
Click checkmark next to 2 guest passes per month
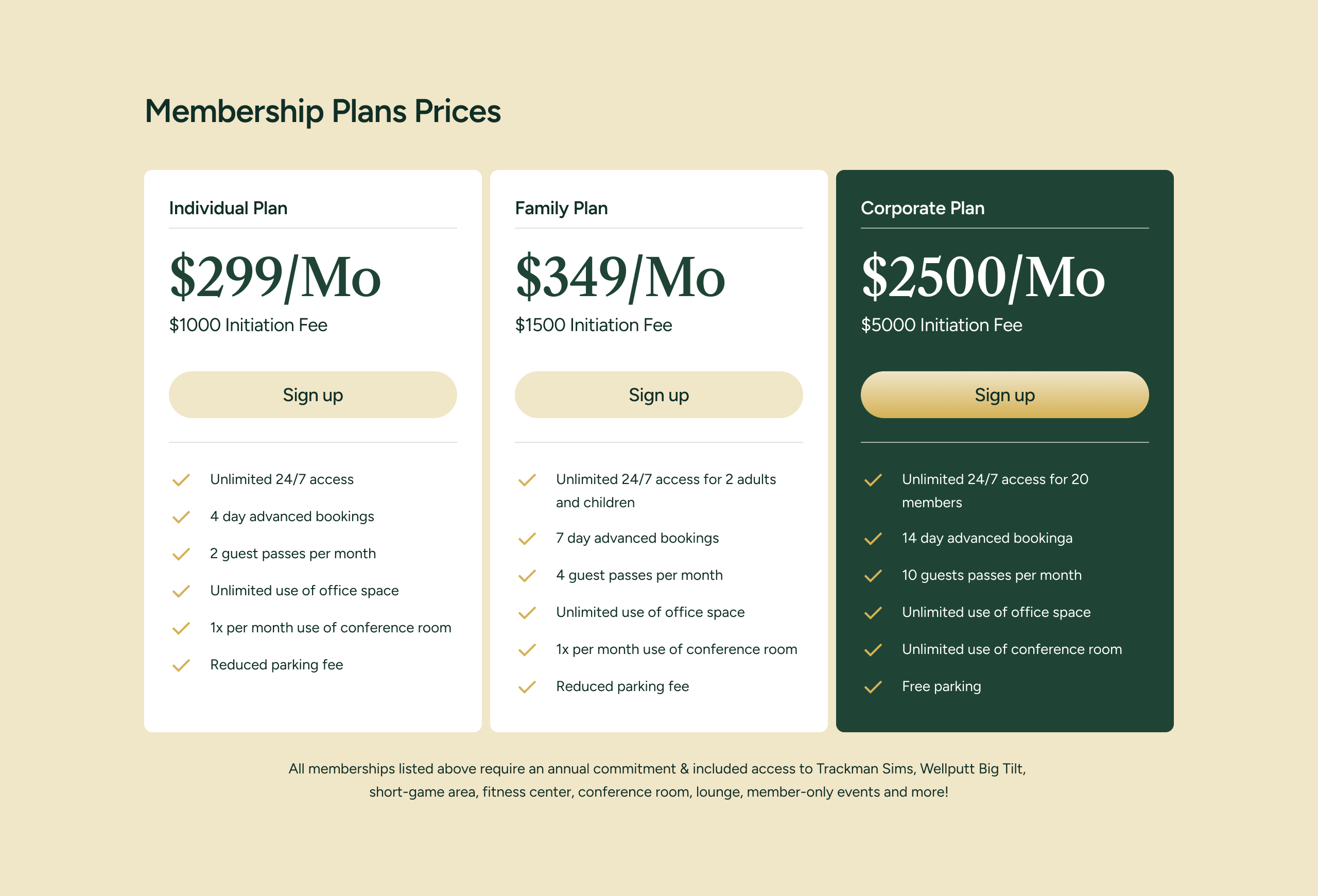click(181, 554)
